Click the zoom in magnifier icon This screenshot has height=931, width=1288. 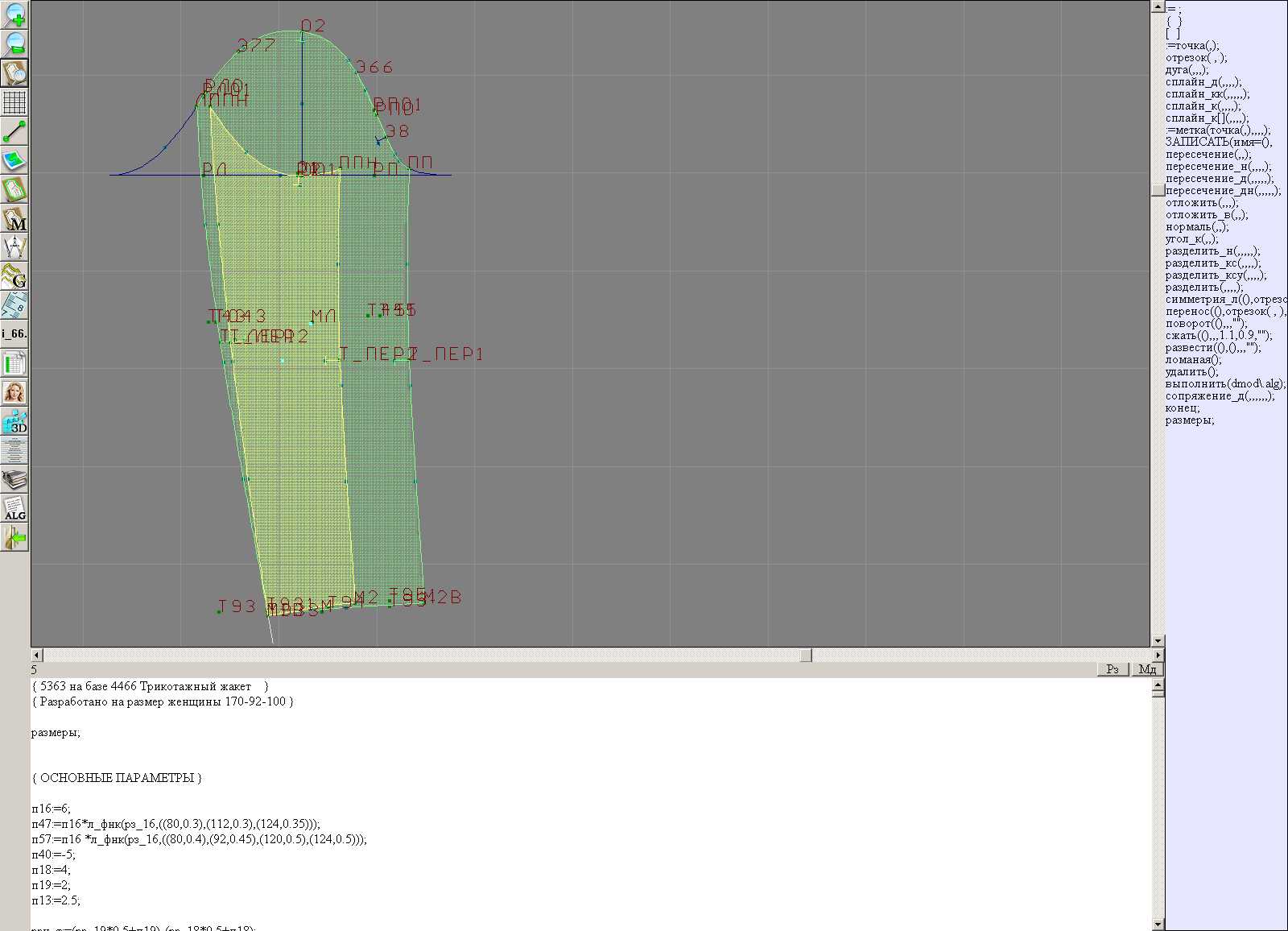tap(14, 14)
